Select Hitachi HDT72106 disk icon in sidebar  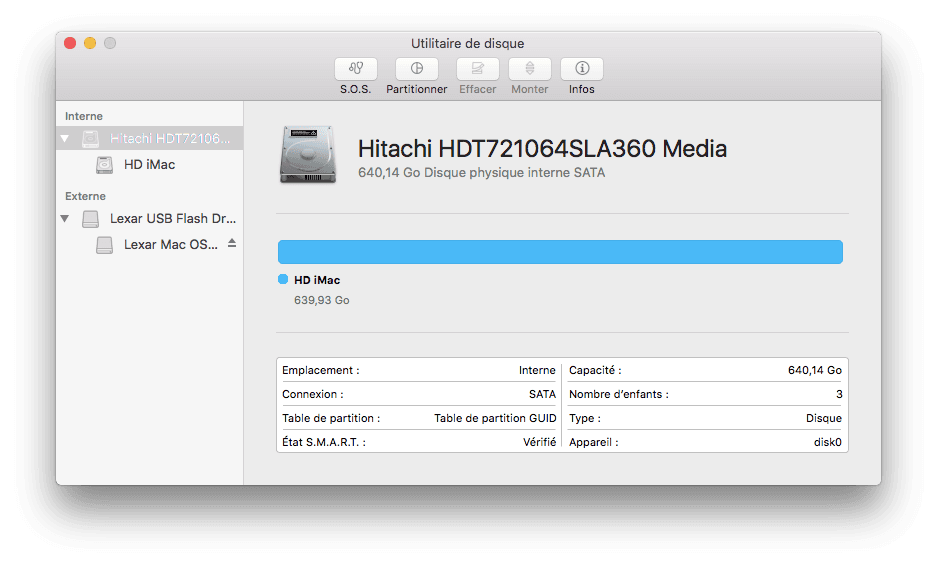coord(90,139)
